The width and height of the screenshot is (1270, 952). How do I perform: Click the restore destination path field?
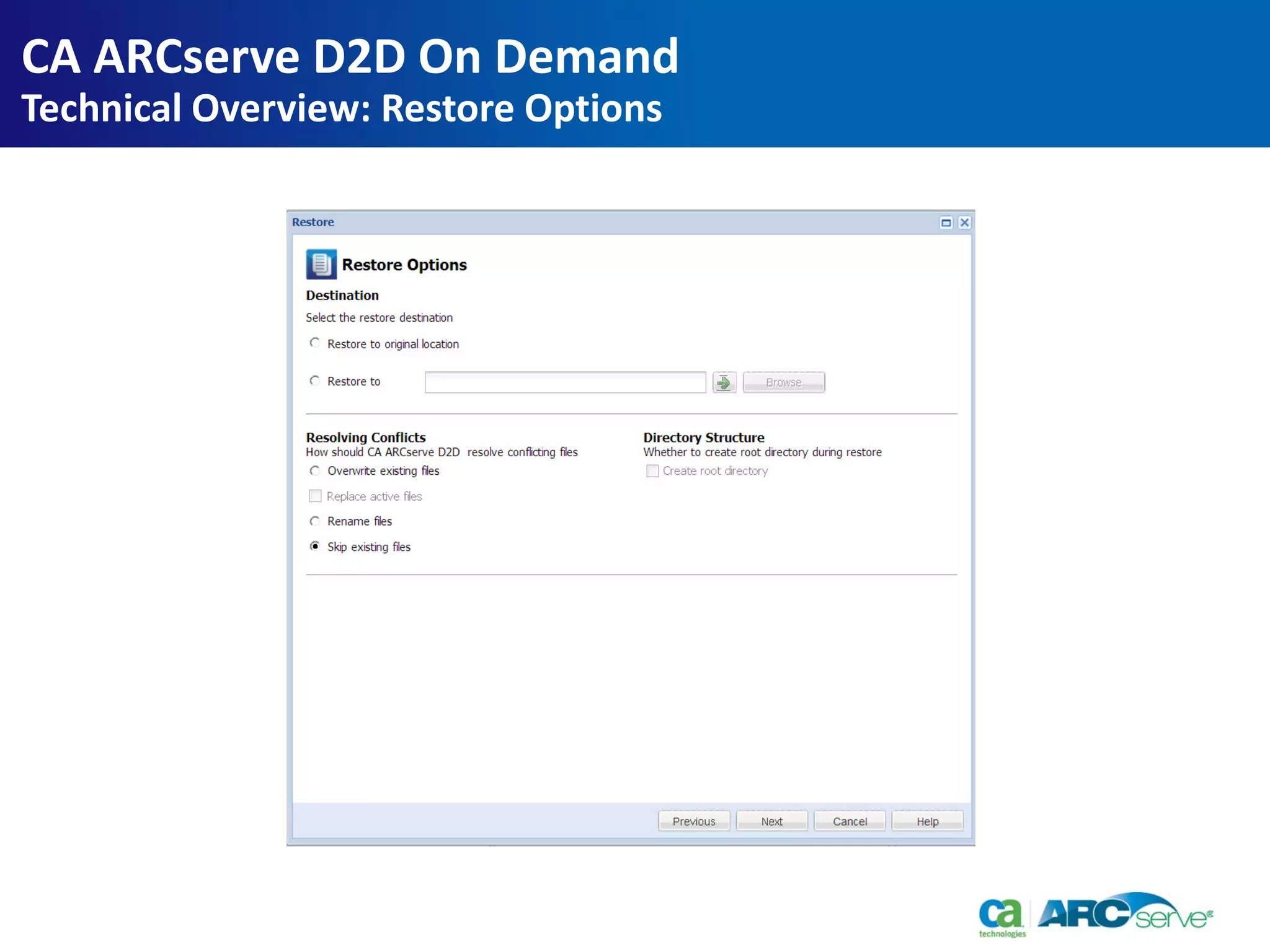point(565,382)
